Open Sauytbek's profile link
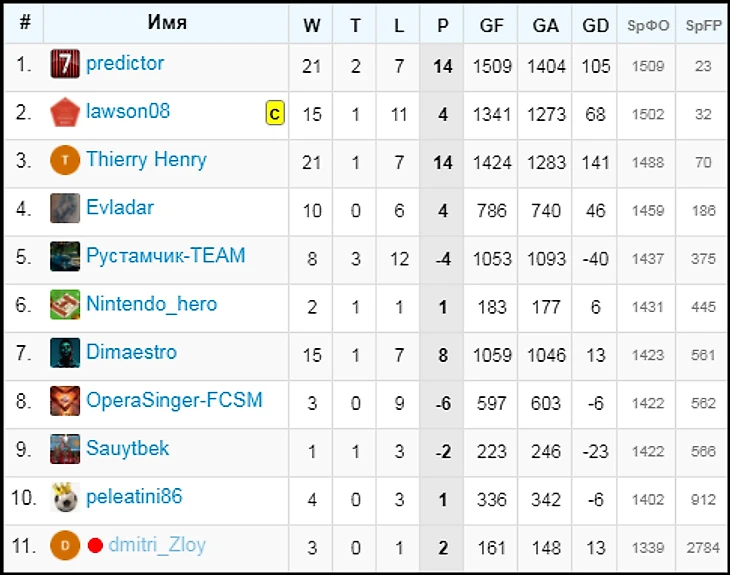The width and height of the screenshot is (730, 575). pos(127,448)
